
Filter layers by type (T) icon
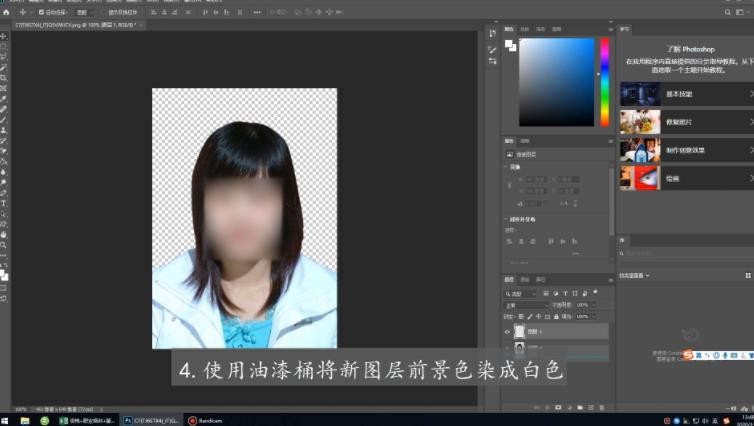566,293
